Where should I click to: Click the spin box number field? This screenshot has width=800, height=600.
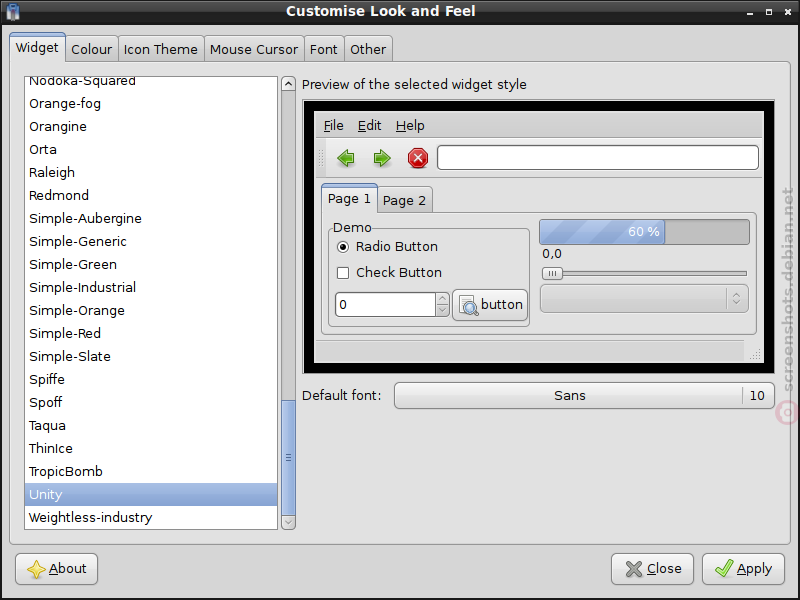(386, 305)
